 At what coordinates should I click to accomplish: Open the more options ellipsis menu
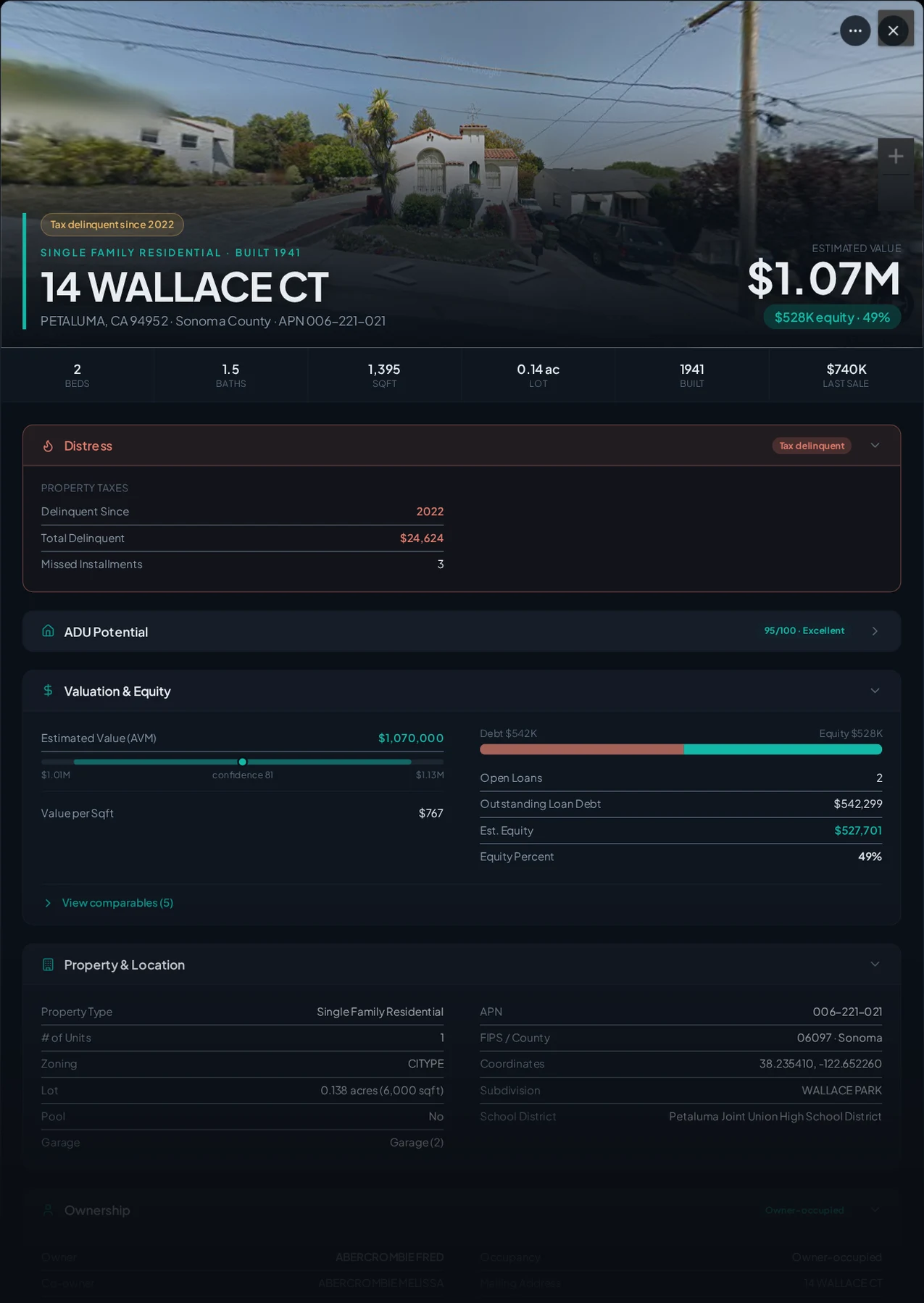pyautogui.click(x=855, y=30)
